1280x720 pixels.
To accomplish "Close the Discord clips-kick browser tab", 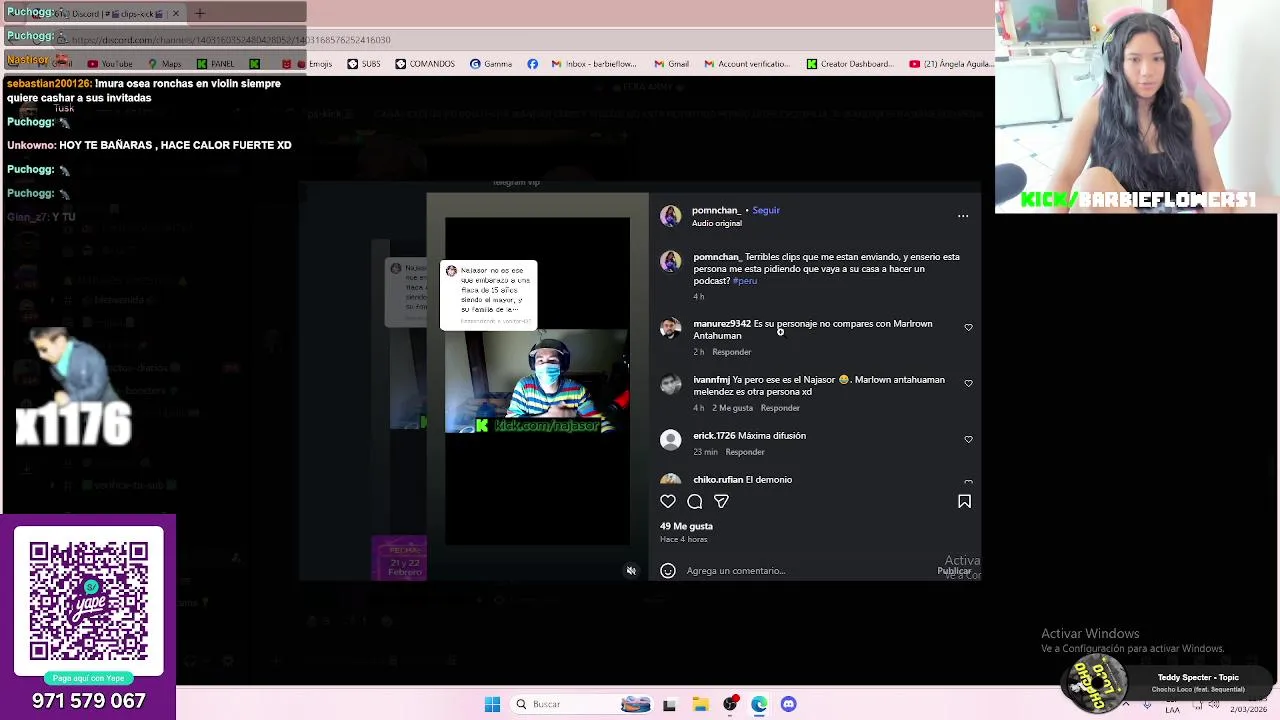I will tap(176, 13).
